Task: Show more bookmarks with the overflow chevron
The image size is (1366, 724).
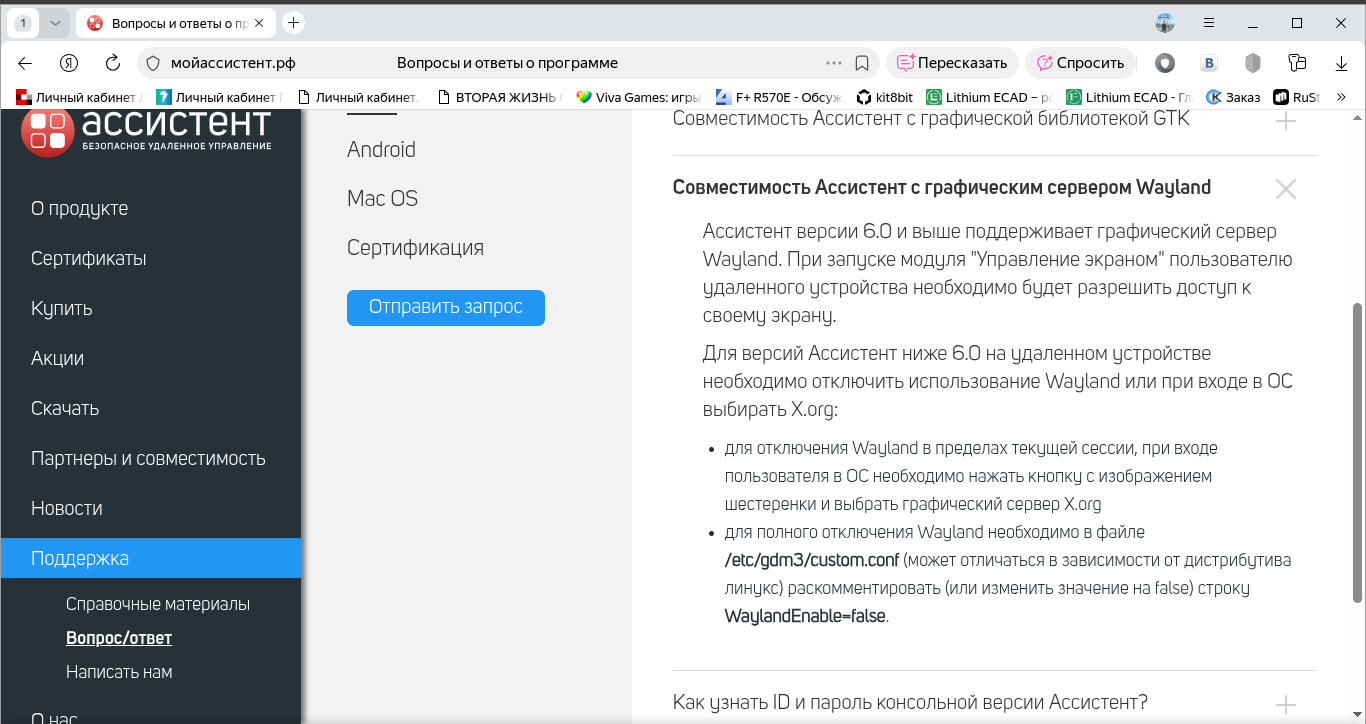Action: [x=1342, y=97]
